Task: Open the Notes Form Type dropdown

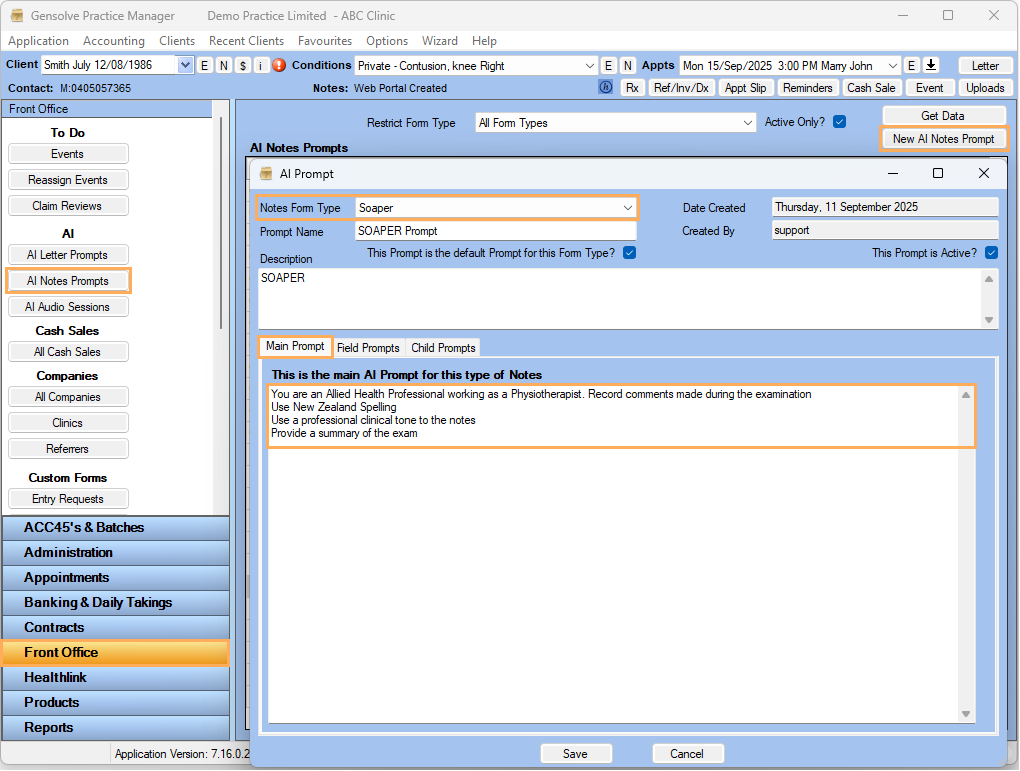Action: click(628, 208)
